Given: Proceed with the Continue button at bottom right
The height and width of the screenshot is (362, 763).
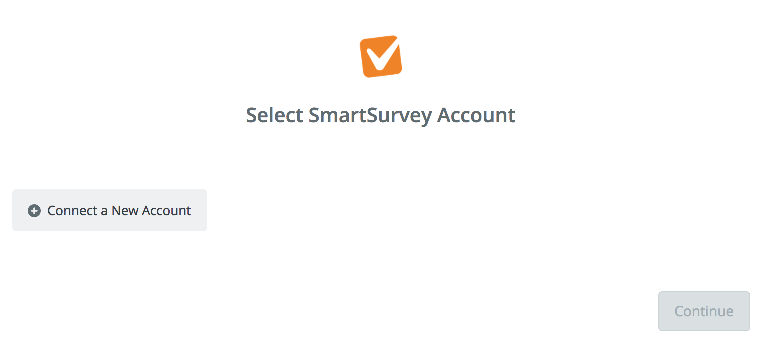Looking at the screenshot, I should click(704, 311).
